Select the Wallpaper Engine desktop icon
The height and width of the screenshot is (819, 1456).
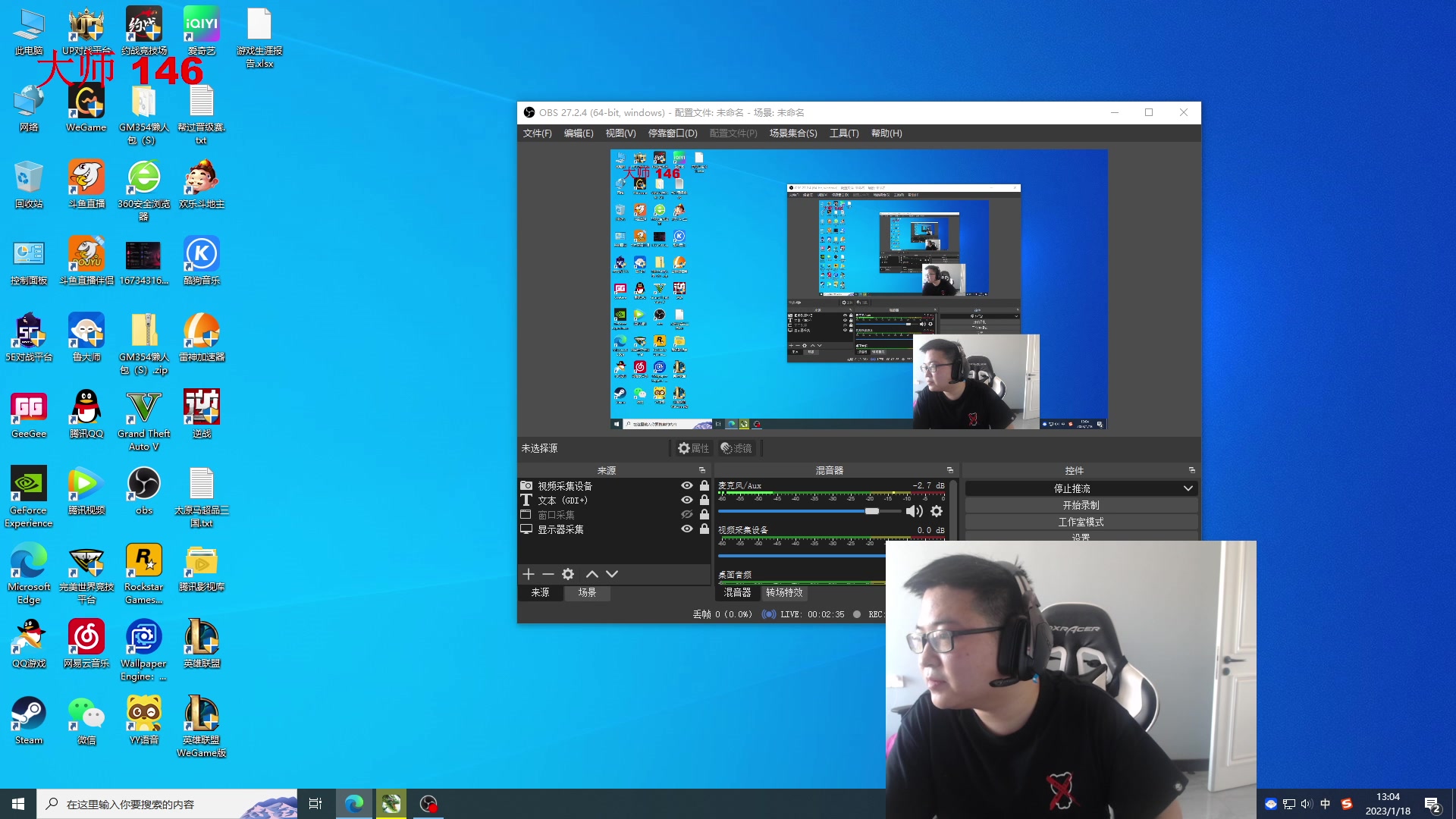pos(144,651)
